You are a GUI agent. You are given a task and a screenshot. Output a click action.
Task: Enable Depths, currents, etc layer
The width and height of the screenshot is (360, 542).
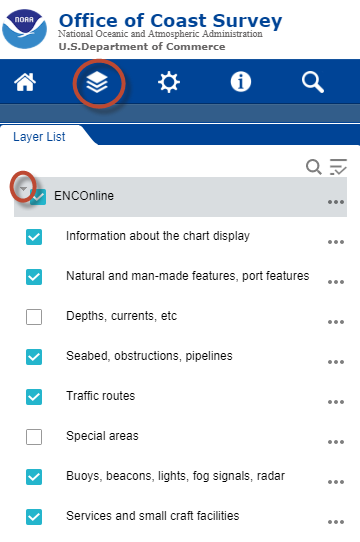[x=34, y=317]
